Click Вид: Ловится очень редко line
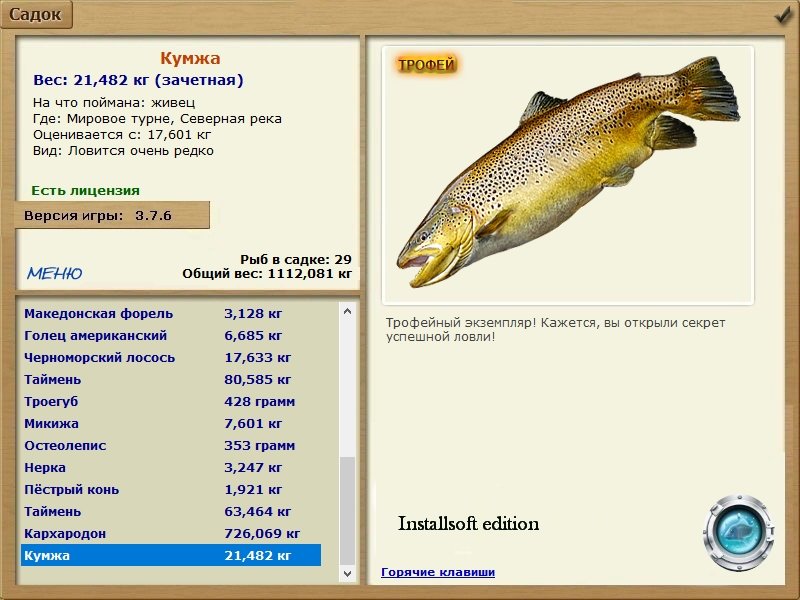 point(123,151)
